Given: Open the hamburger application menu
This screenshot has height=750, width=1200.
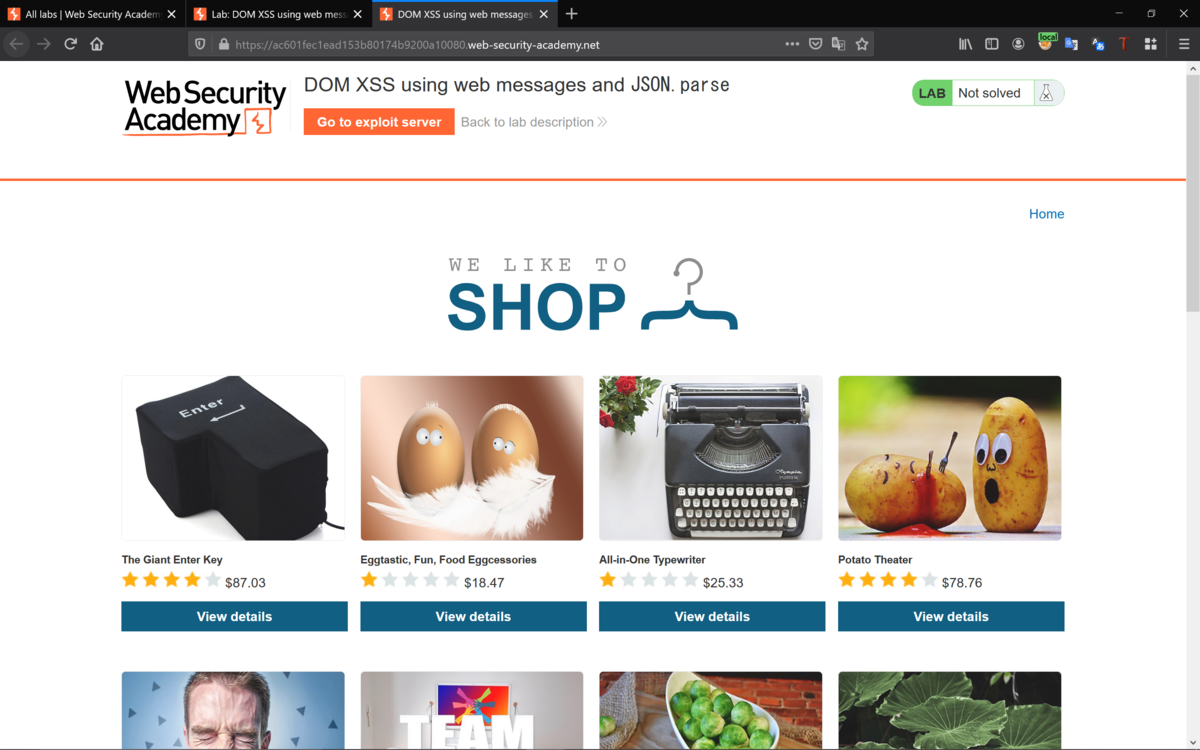Looking at the screenshot, I should 1184,44.
